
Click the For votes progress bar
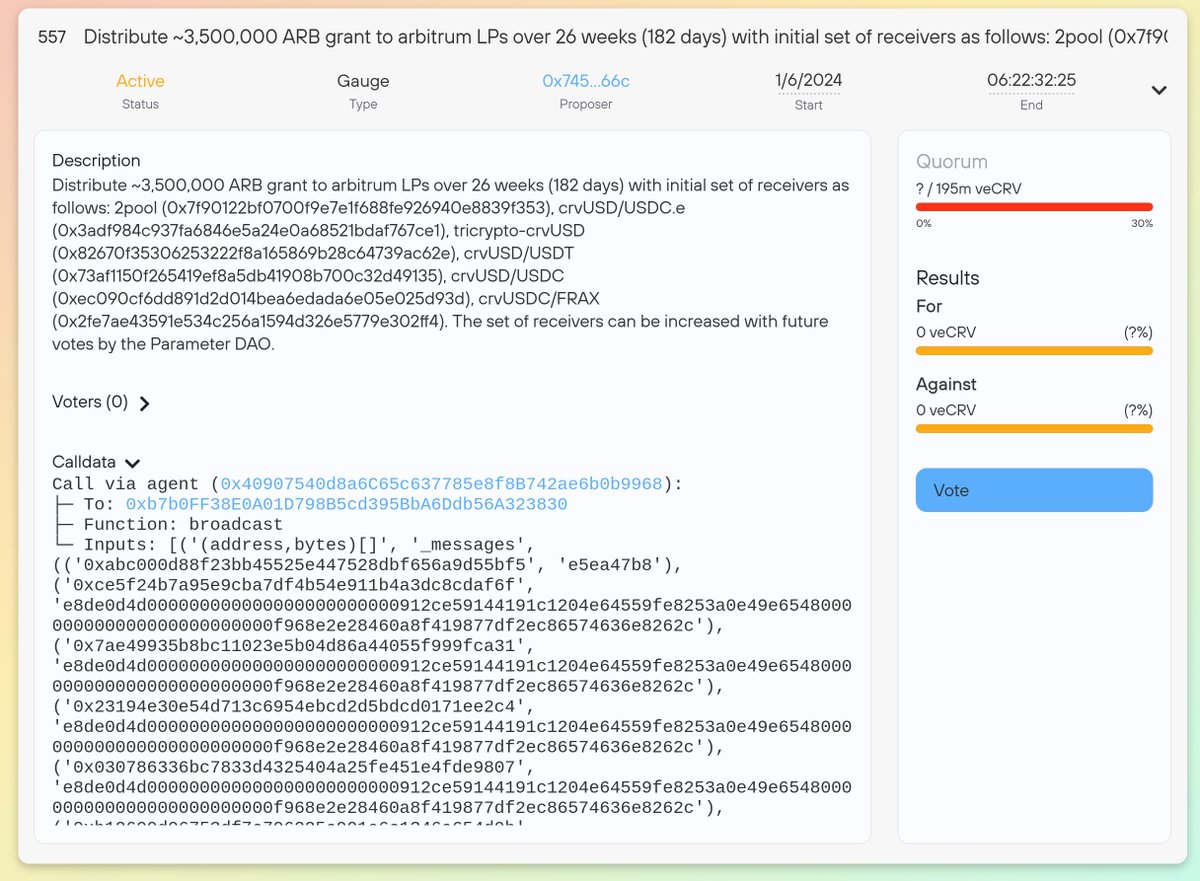1034,351
